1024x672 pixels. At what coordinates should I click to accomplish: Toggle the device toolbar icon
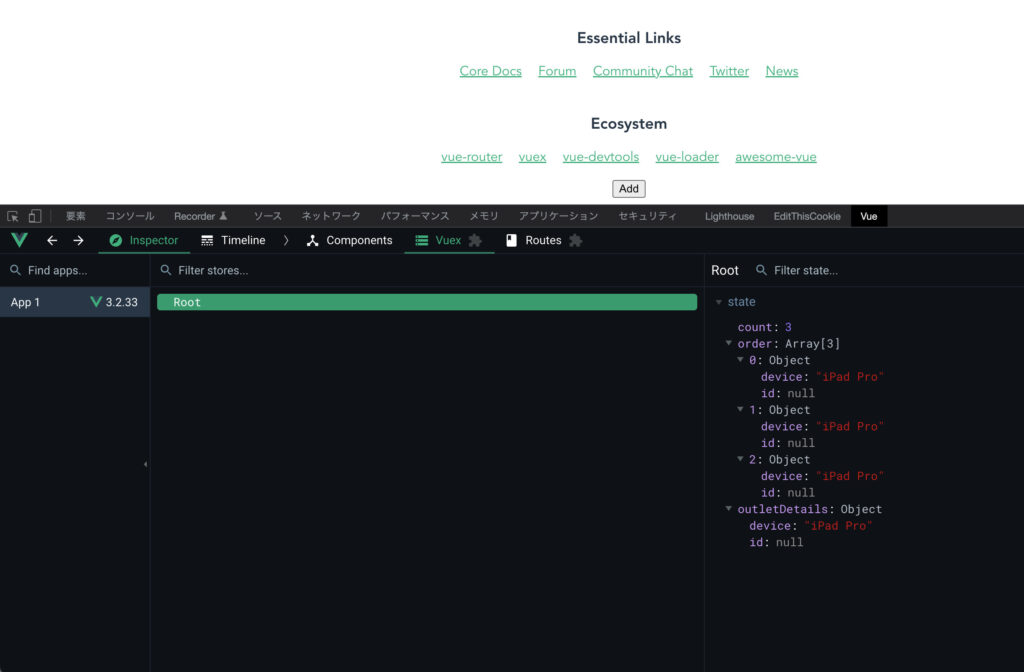[x=35, y=216]
